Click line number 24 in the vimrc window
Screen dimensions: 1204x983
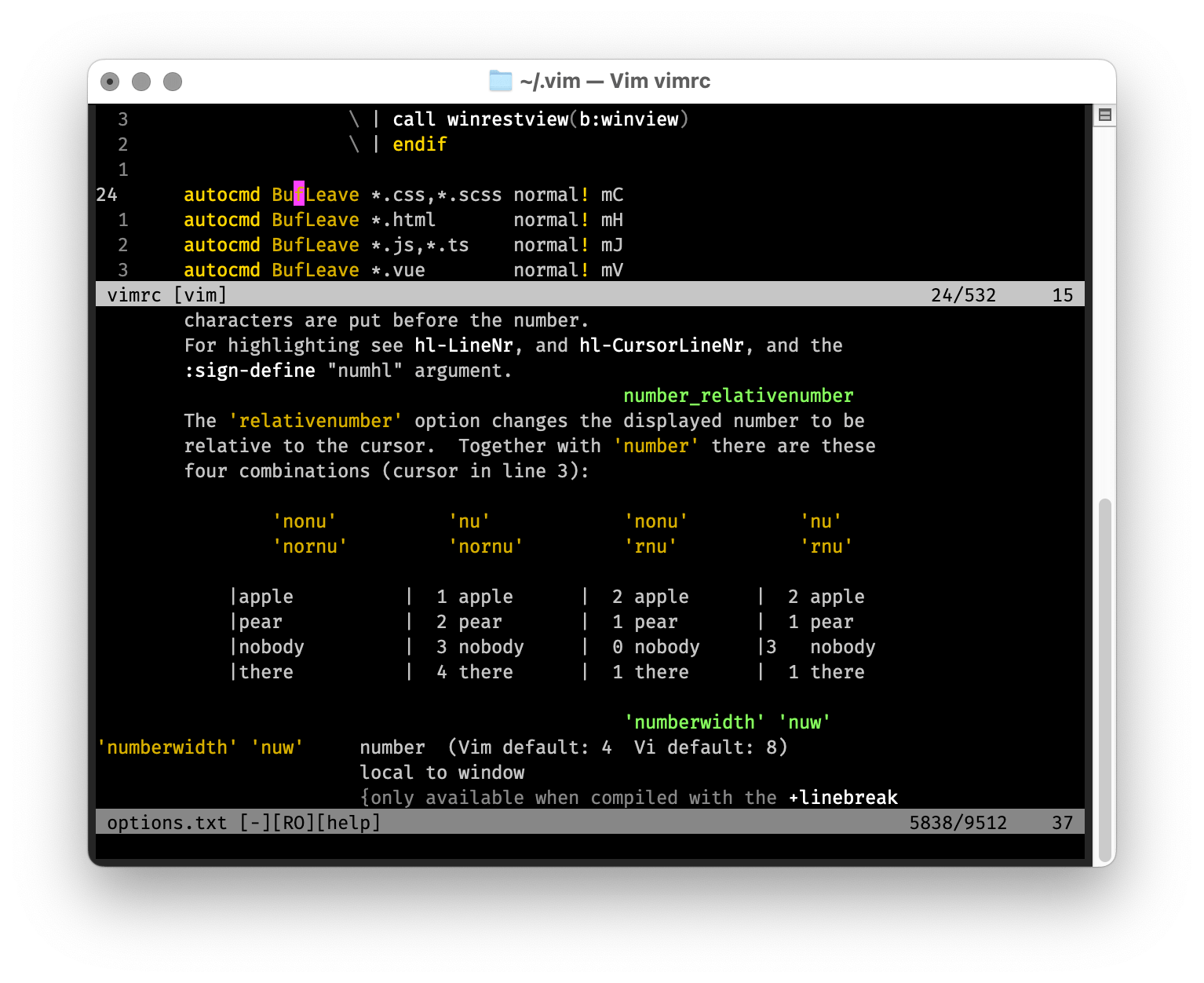point(108,194)
